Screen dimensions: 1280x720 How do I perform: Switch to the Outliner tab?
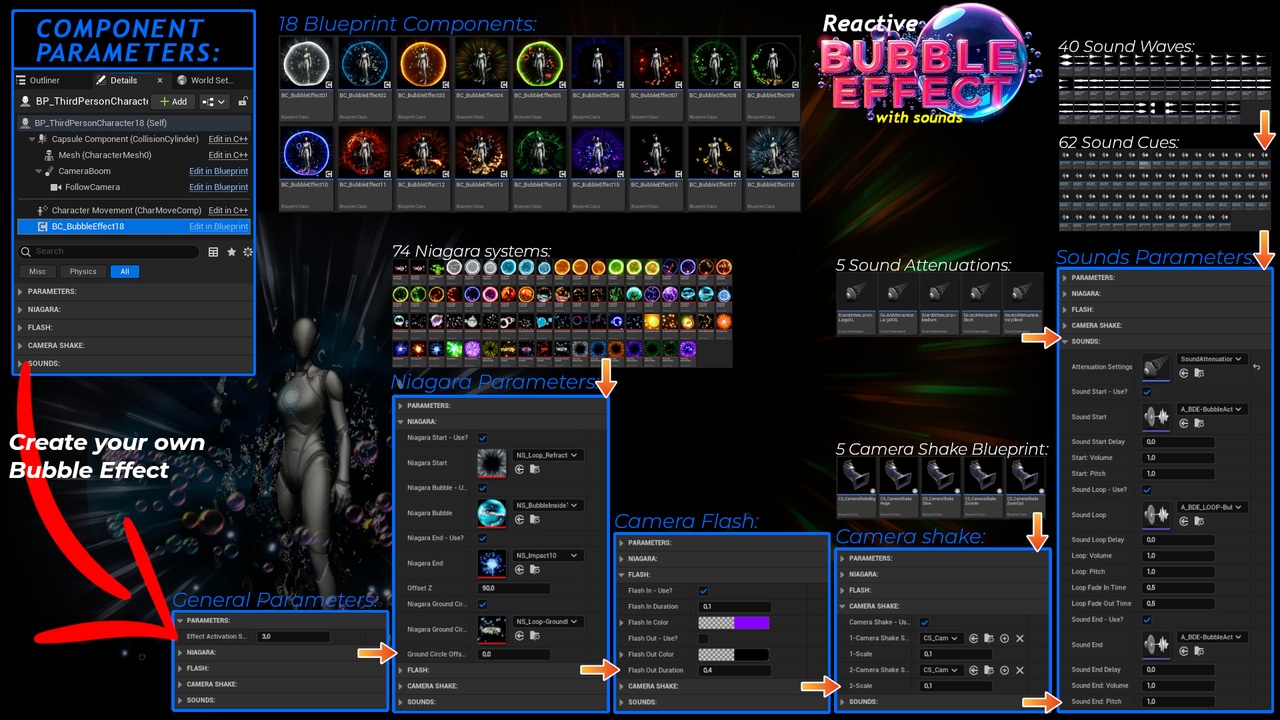pos(38,80)
